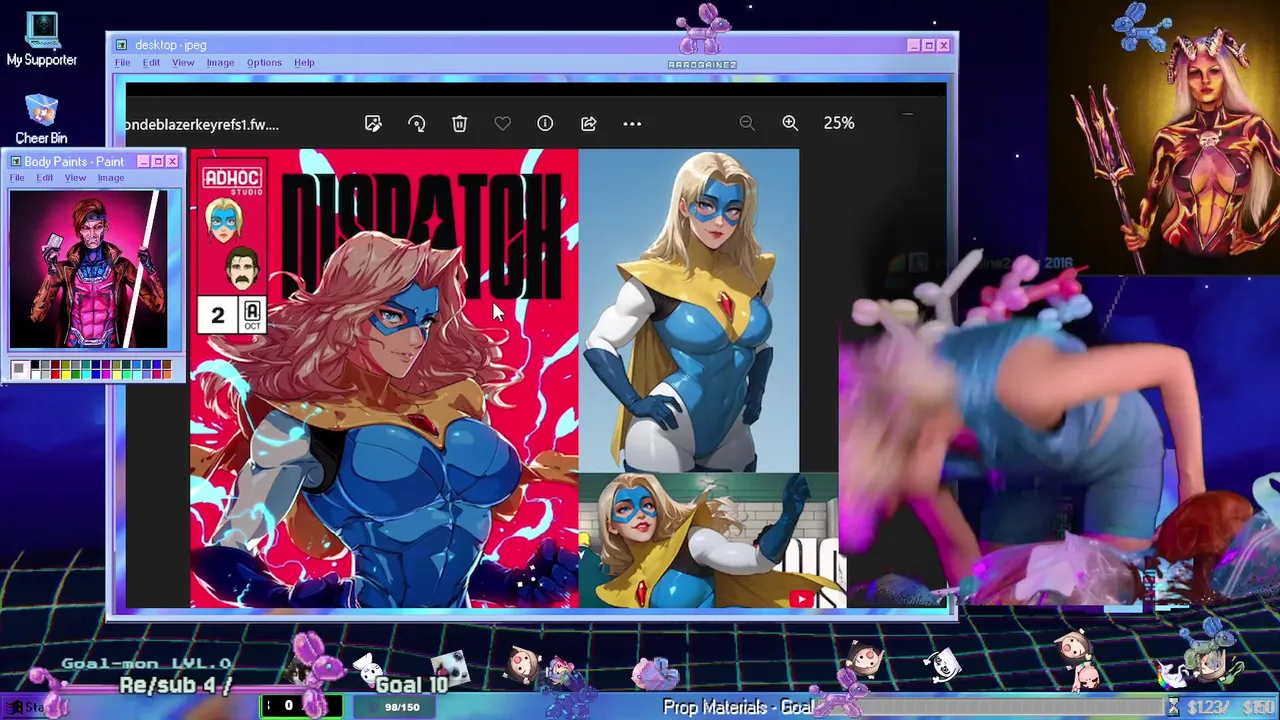Screen dimensions: 1280x720
Task: Open the Cheer Bin desktop icon
Action: 41,119
